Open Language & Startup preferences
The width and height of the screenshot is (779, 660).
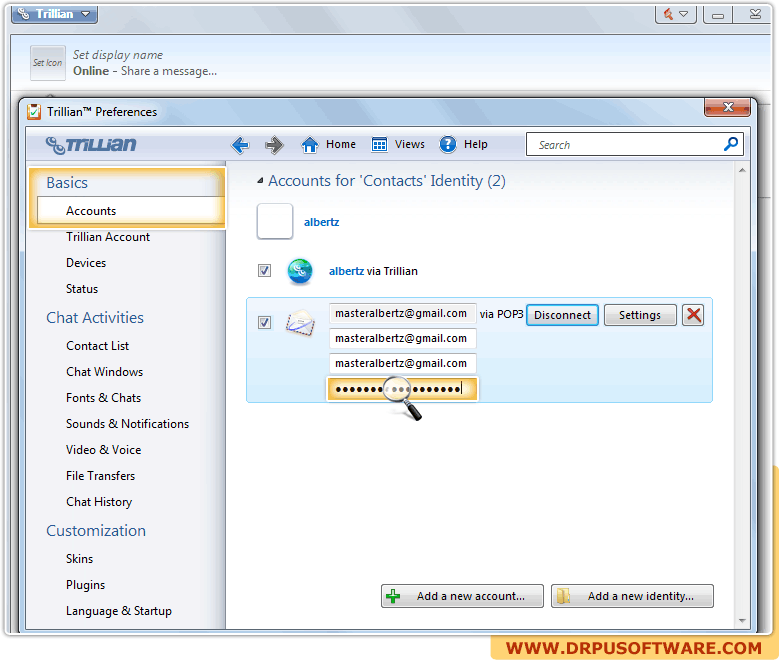click(x=119, y=611)
